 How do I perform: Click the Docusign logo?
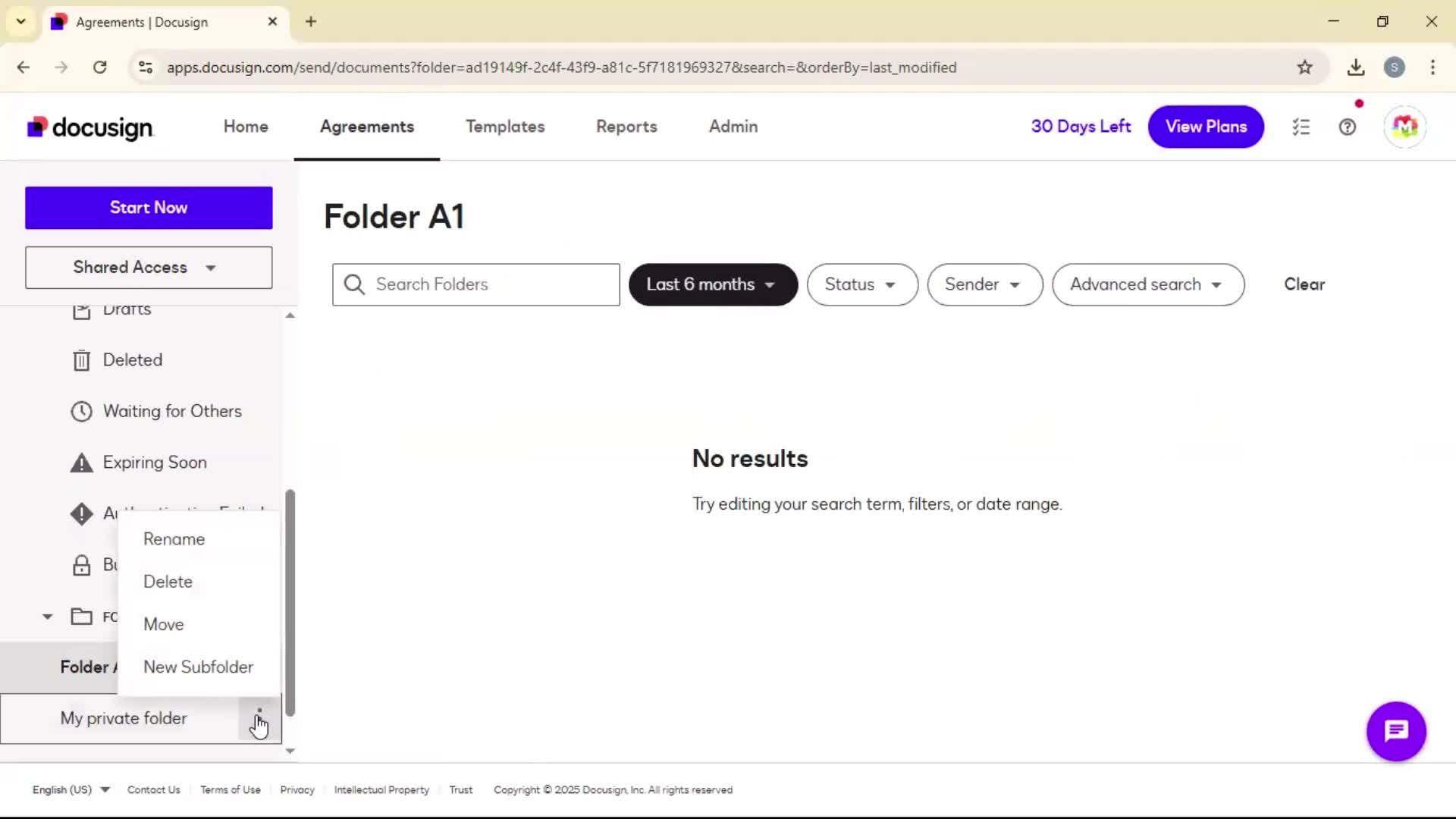(90, 127)
